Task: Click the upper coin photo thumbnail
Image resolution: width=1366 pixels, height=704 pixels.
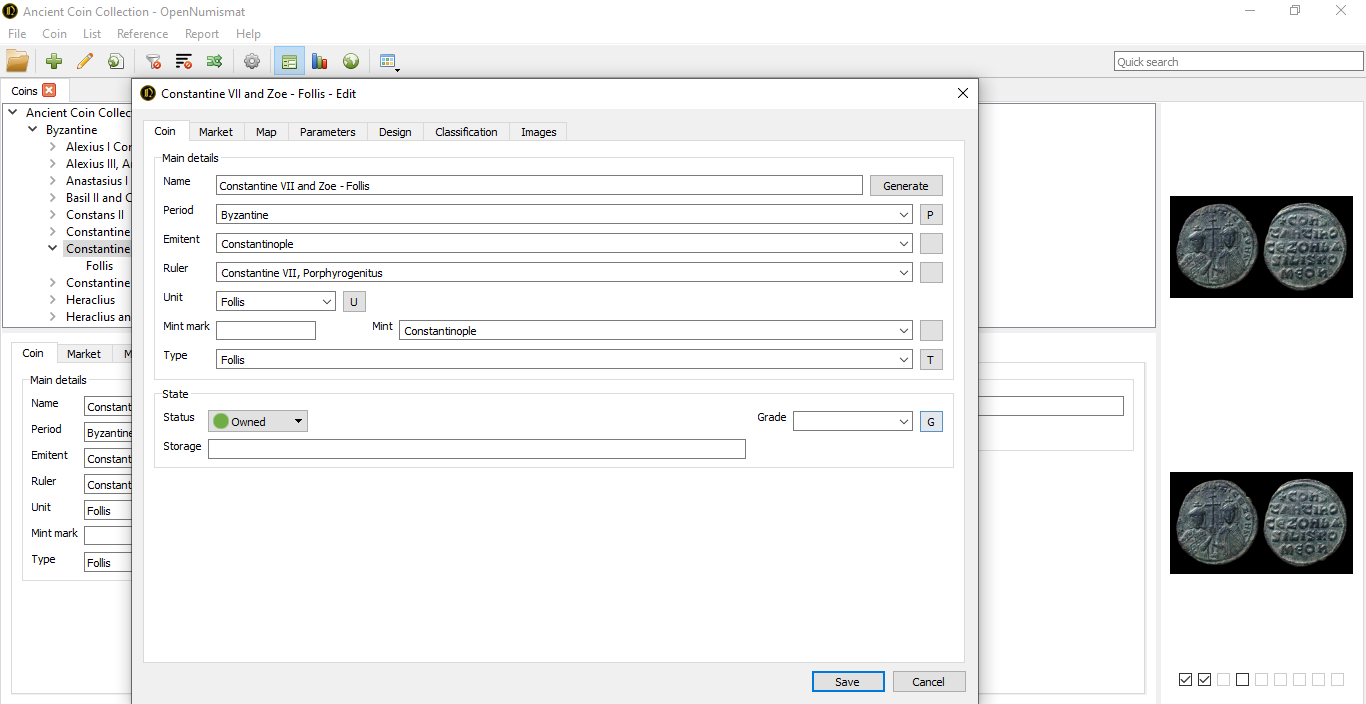Action: [1261, 247]
